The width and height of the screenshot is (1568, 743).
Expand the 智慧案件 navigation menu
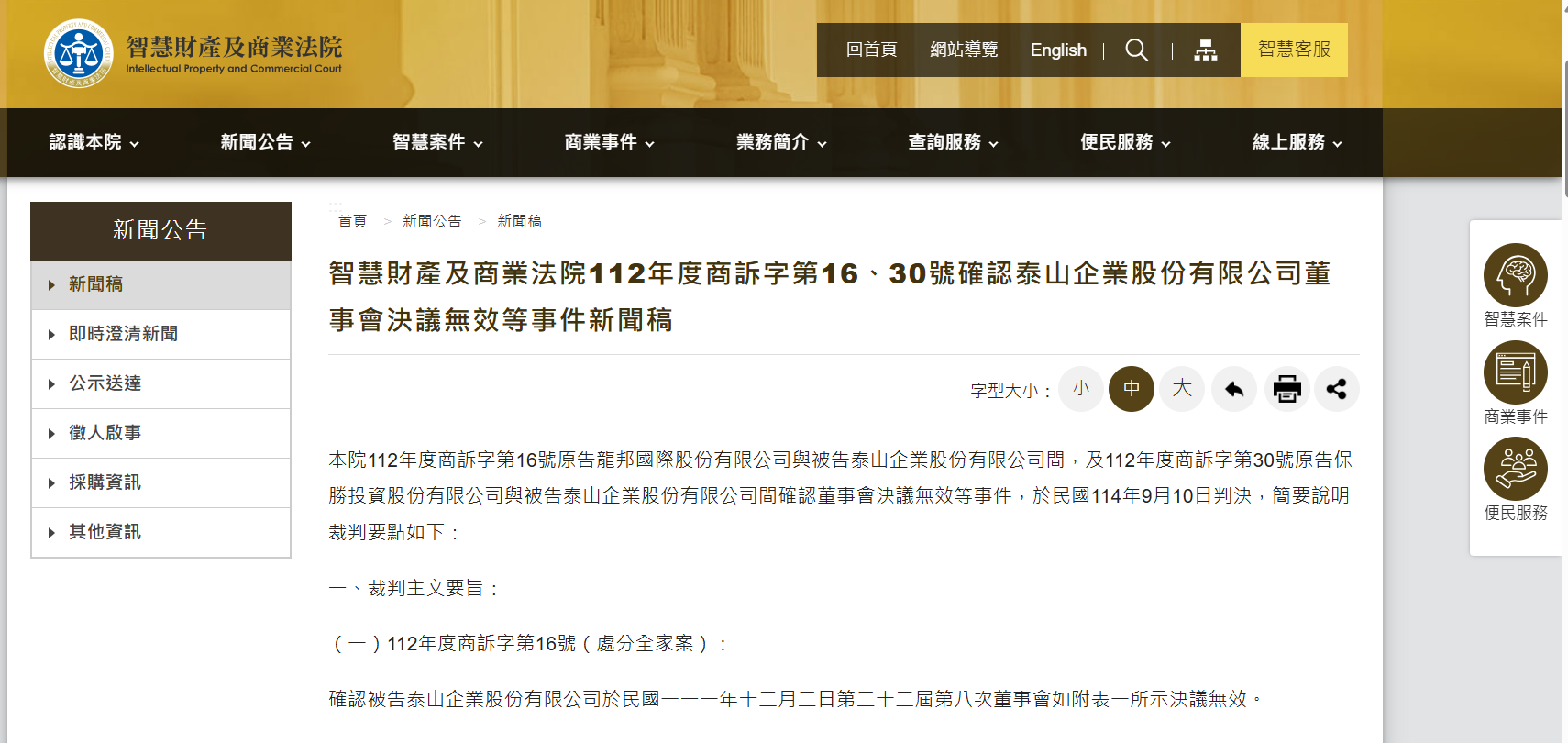coord(437,142)
